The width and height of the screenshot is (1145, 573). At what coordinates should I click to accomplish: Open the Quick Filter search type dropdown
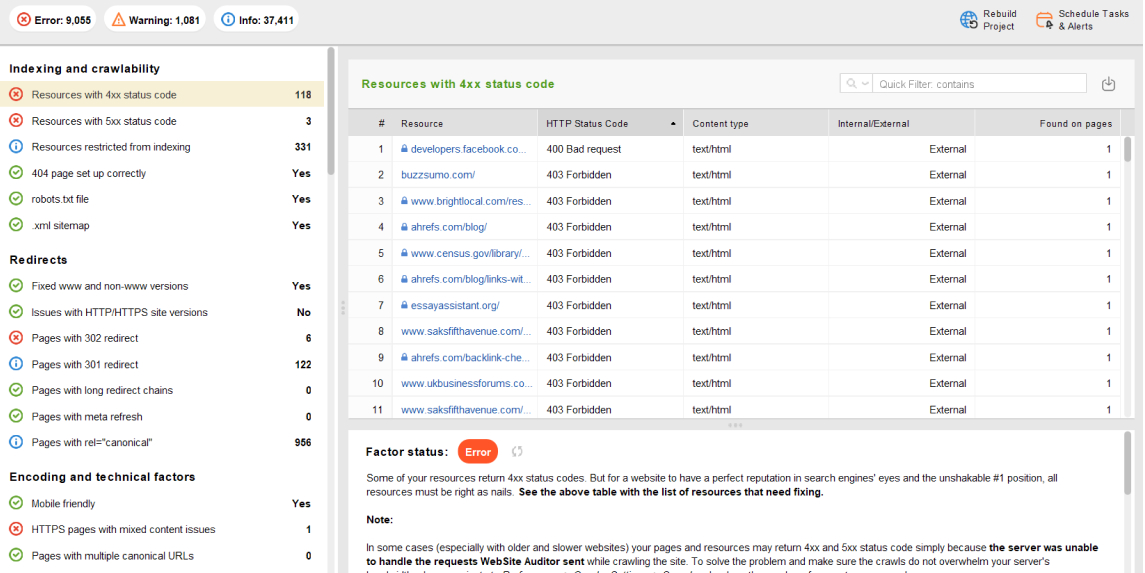[x=857, y=84]
